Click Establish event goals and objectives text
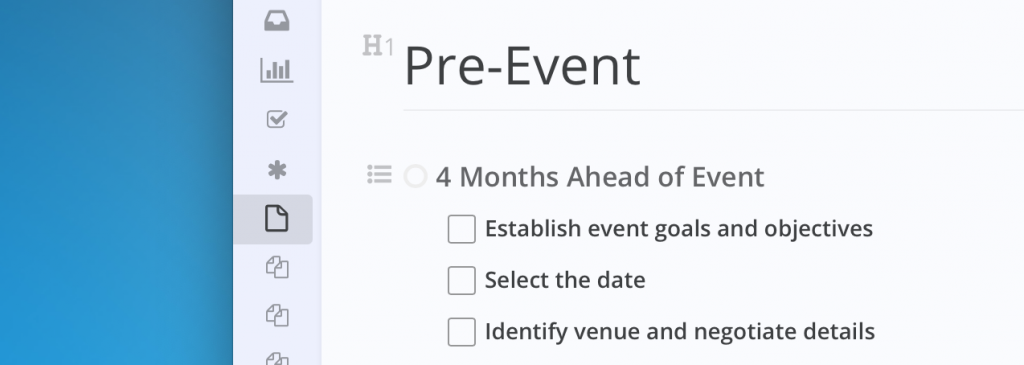 (679, 229)
